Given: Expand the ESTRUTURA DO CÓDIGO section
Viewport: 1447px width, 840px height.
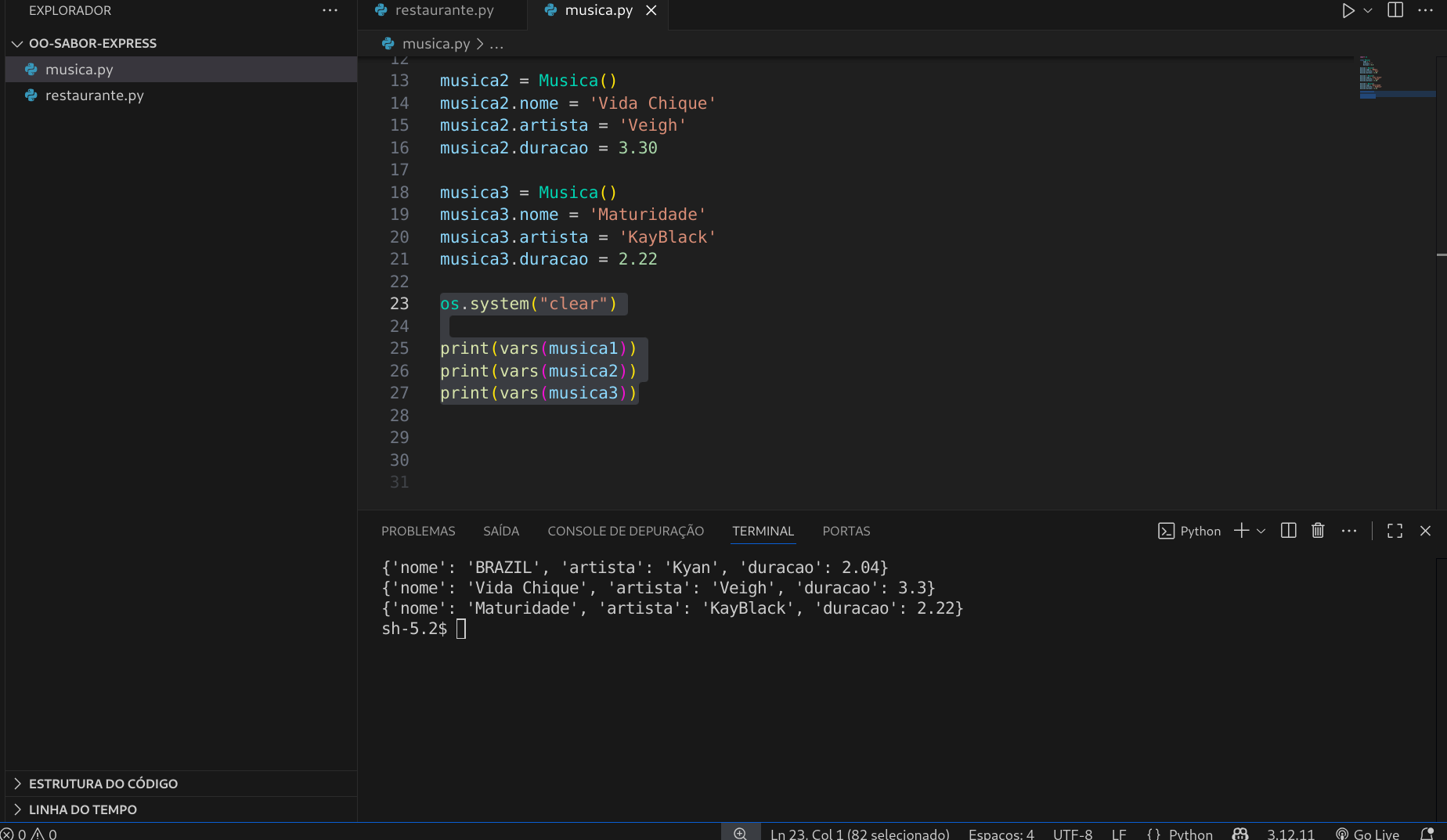Looking at the screenshot, I should click(x=103, y=784).
